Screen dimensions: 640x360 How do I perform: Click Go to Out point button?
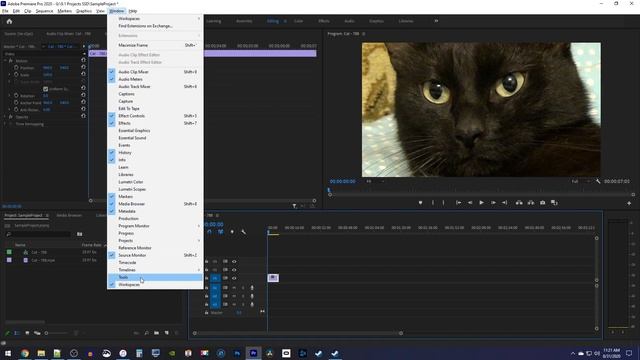(504, 202)
